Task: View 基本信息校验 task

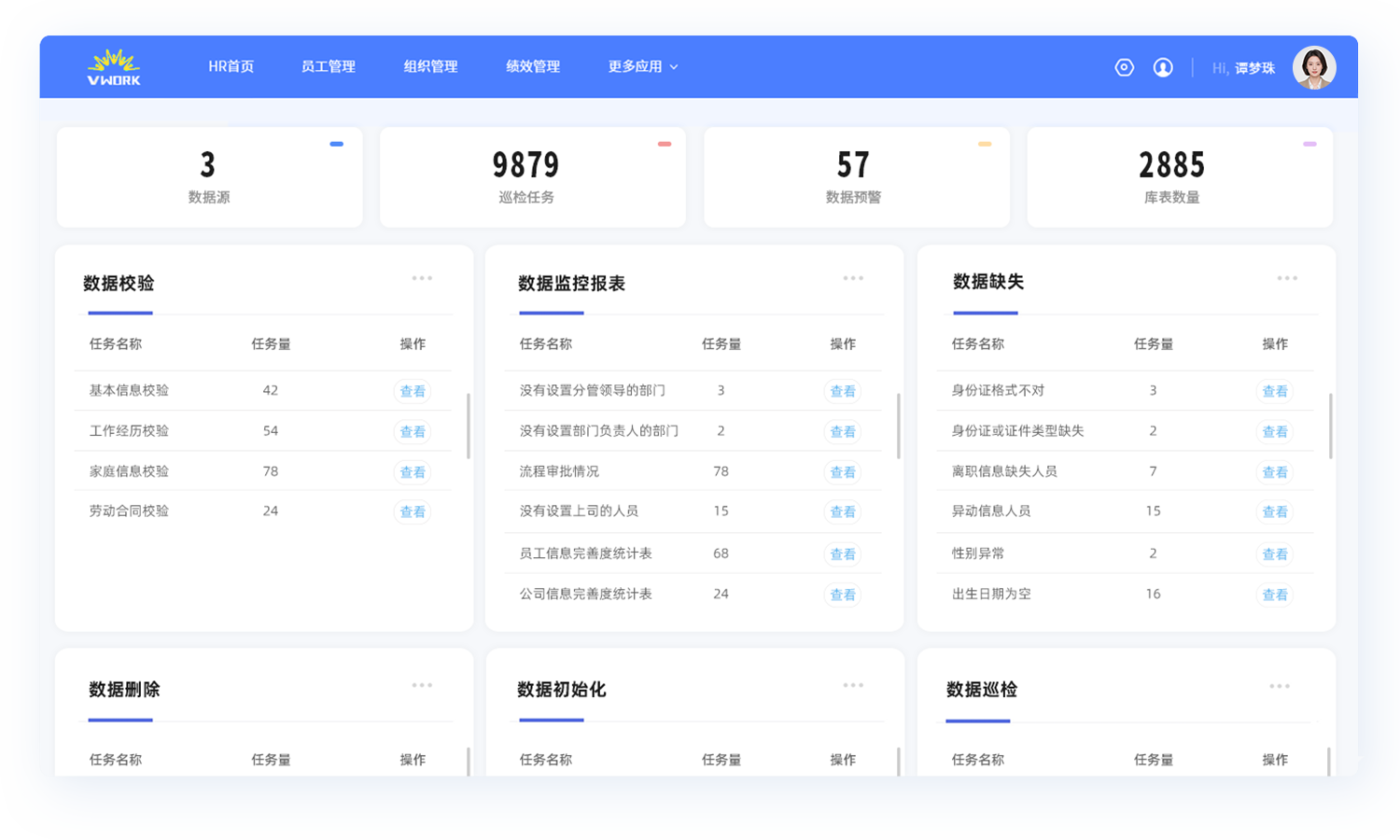Action: (x=413, y=391)
